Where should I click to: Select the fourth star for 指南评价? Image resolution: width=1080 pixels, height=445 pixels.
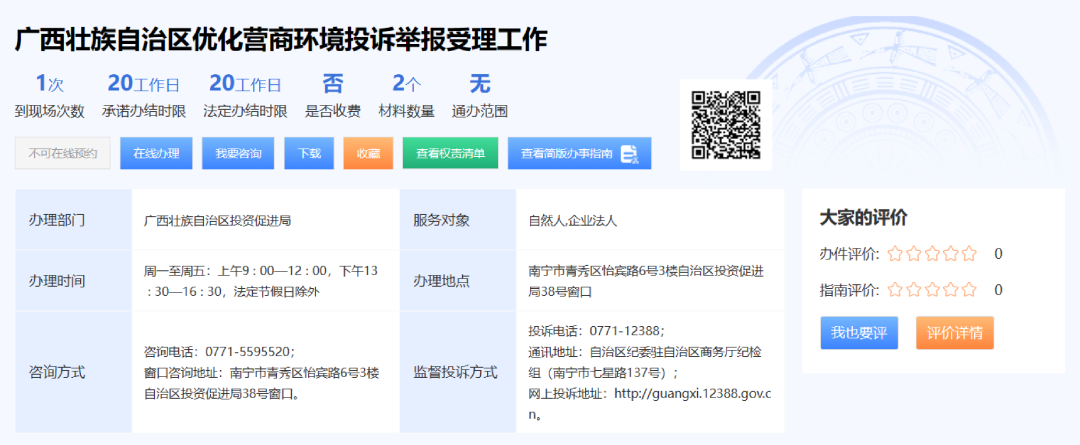click(x=950, y=290)
